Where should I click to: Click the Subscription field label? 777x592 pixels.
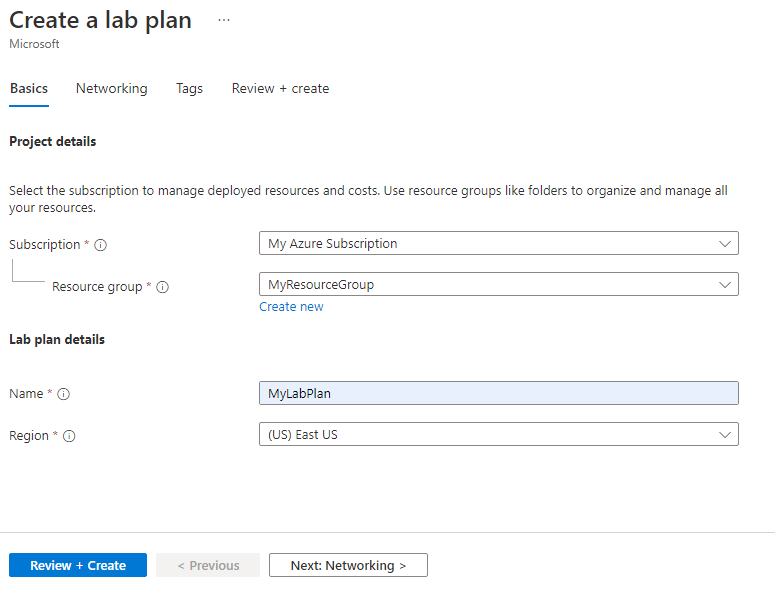click(x=45, y=245)
